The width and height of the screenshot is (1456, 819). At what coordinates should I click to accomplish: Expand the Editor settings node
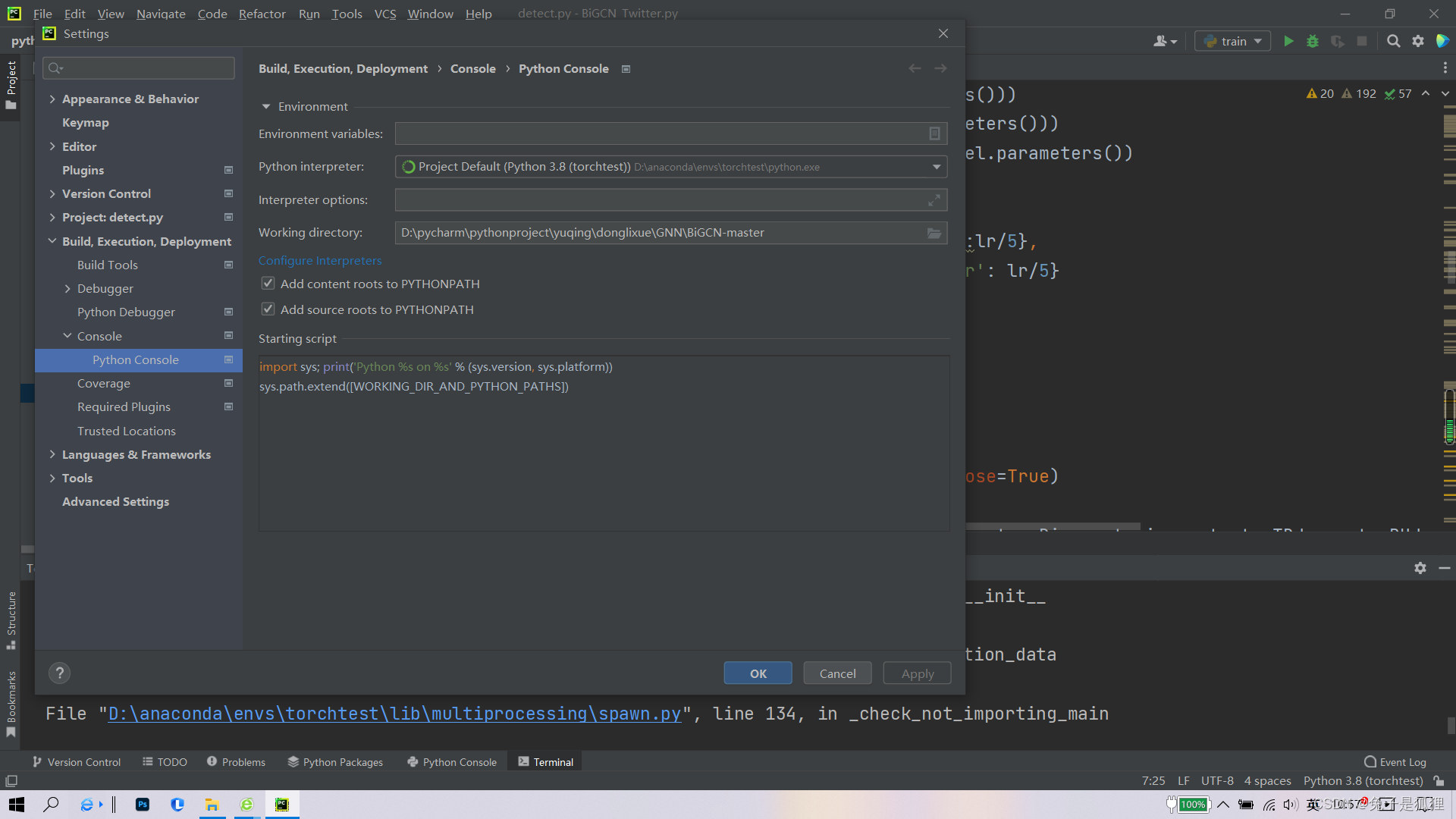(52, 146)
